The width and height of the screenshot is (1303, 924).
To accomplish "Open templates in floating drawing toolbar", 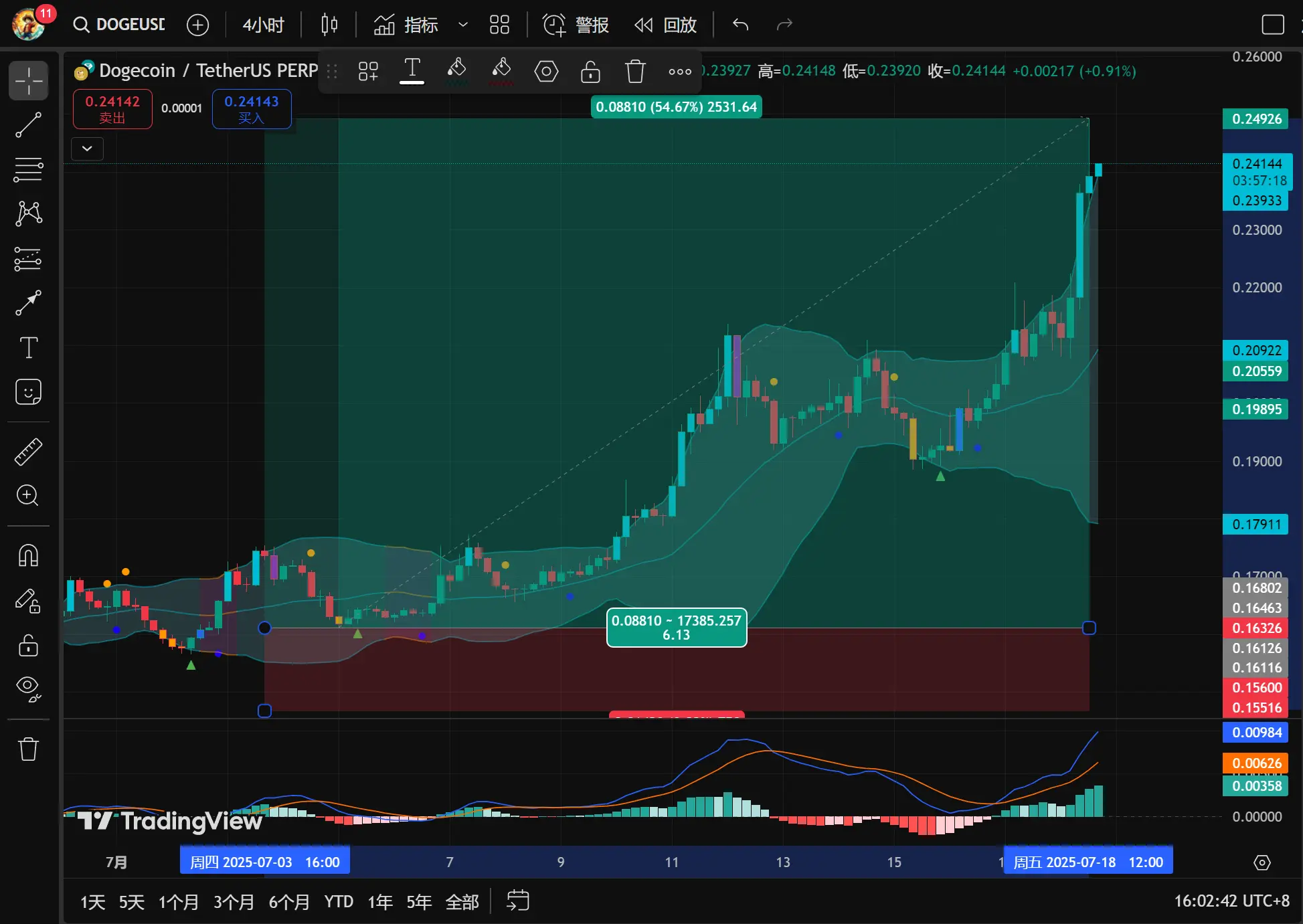I will 368,71.
